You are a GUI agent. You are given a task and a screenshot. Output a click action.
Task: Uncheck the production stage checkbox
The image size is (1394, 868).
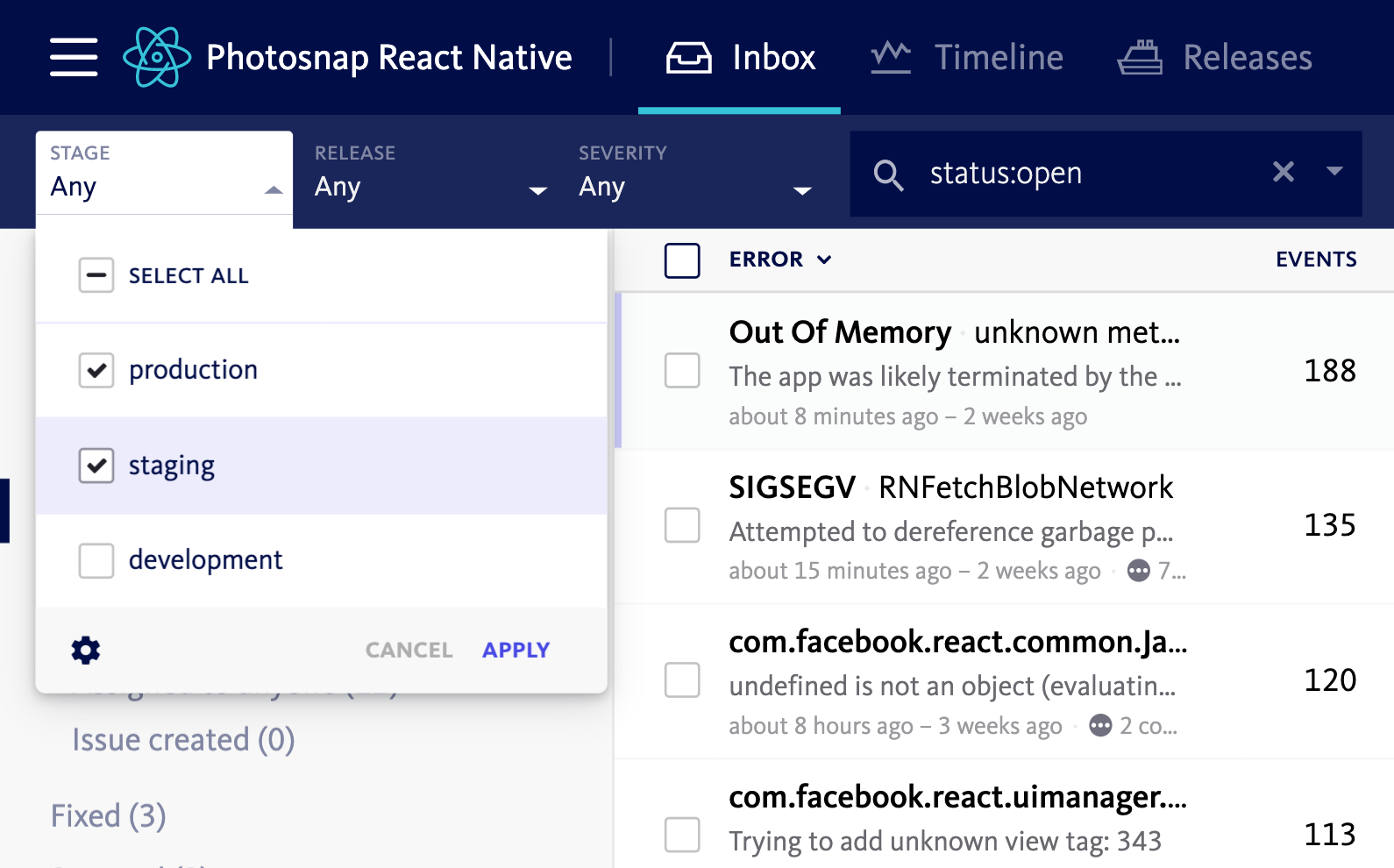[x=96, y=370]
